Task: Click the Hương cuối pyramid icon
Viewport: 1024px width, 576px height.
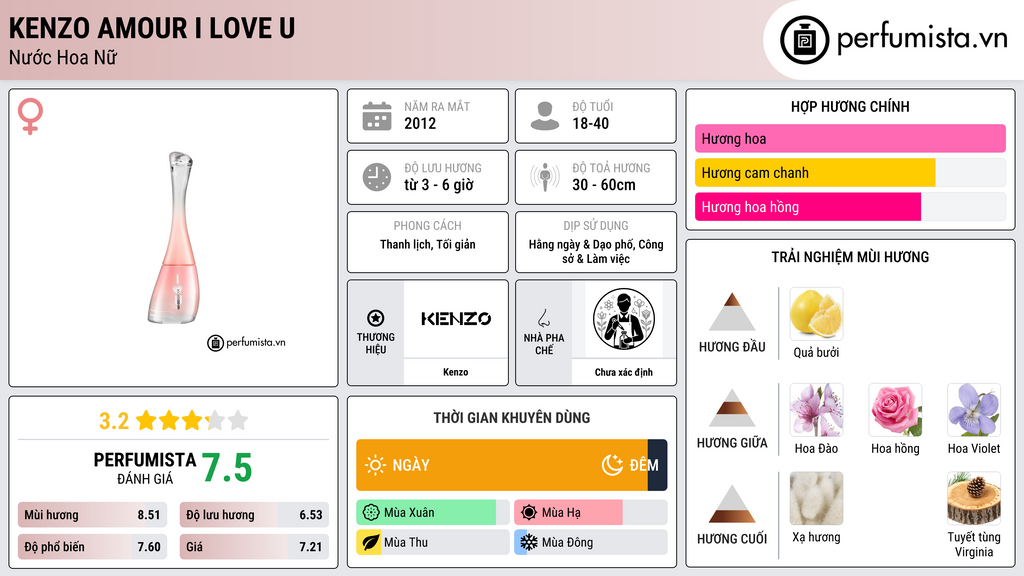Action: point(732,504)
